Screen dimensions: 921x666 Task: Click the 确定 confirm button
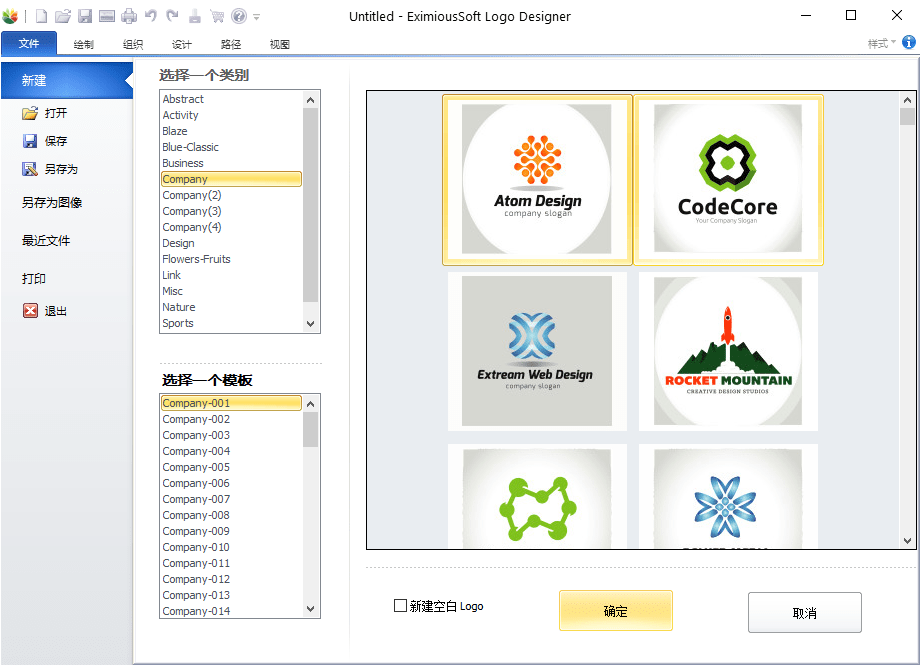(616, 611)
